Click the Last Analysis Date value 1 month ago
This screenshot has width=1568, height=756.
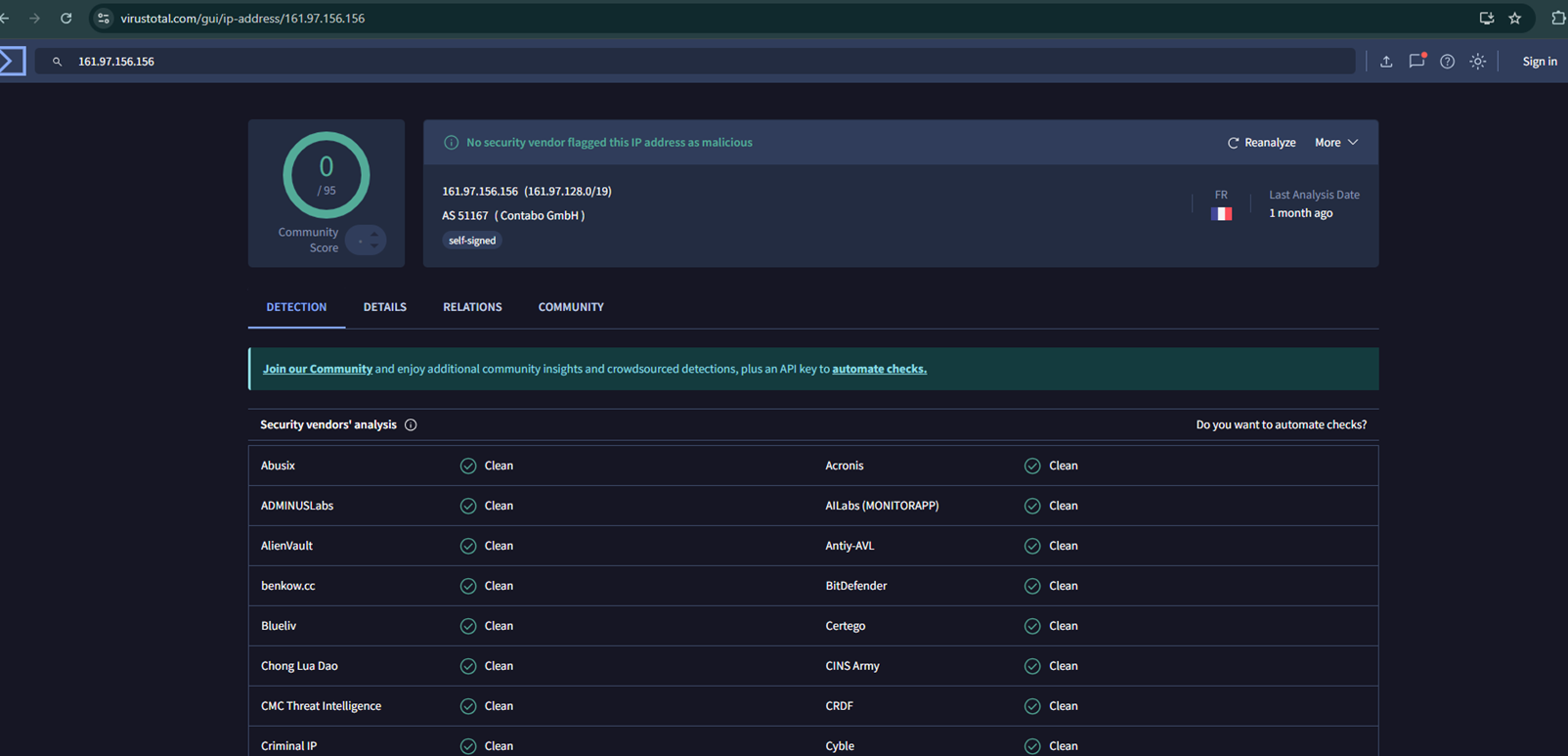tap(1300, 213)
